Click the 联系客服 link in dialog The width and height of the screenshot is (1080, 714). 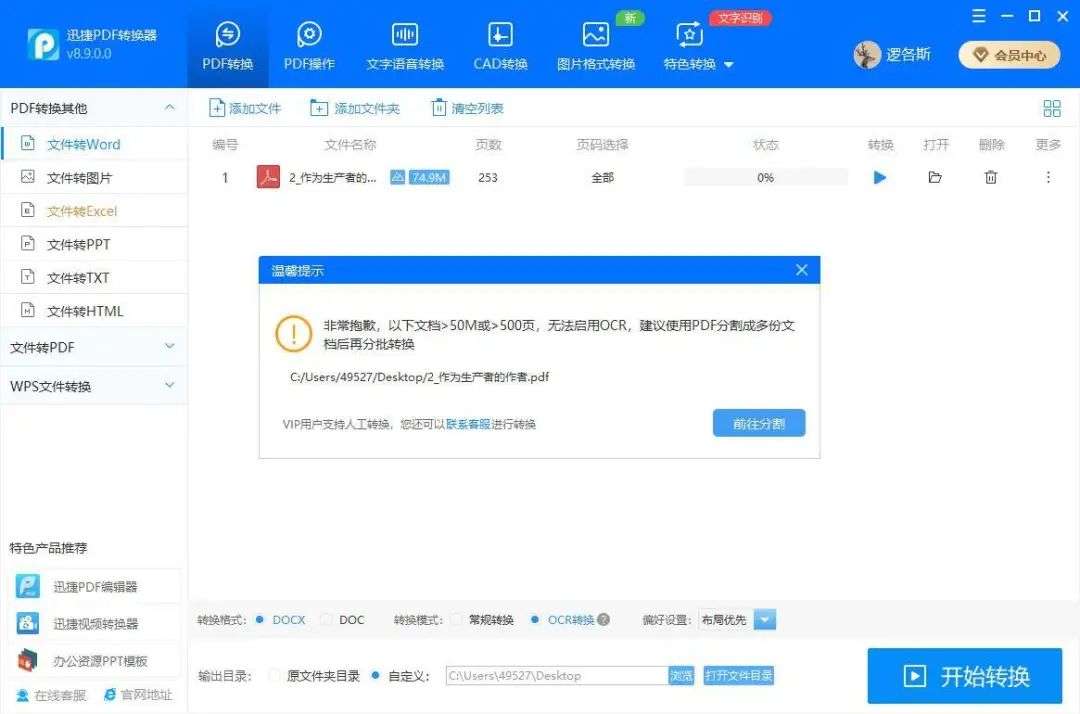[468, 424]
